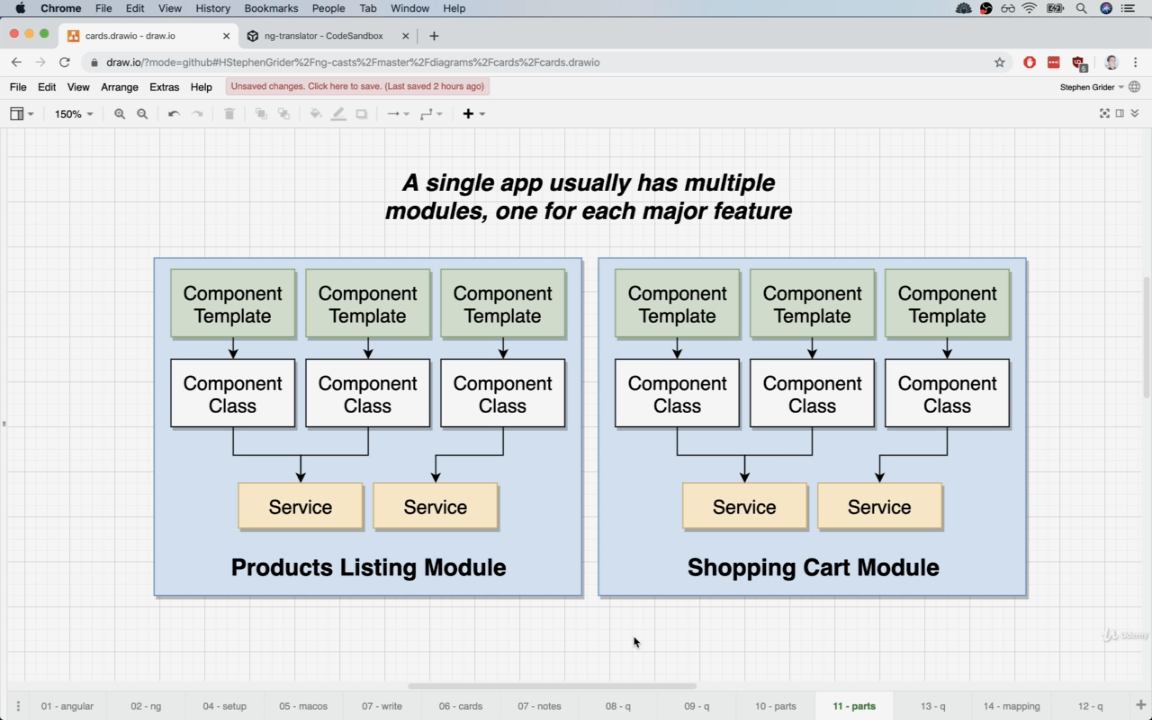Expand the waypoints connector style dropdown
The width and height of the screenshot is (1152, 720).
(431, 114)
